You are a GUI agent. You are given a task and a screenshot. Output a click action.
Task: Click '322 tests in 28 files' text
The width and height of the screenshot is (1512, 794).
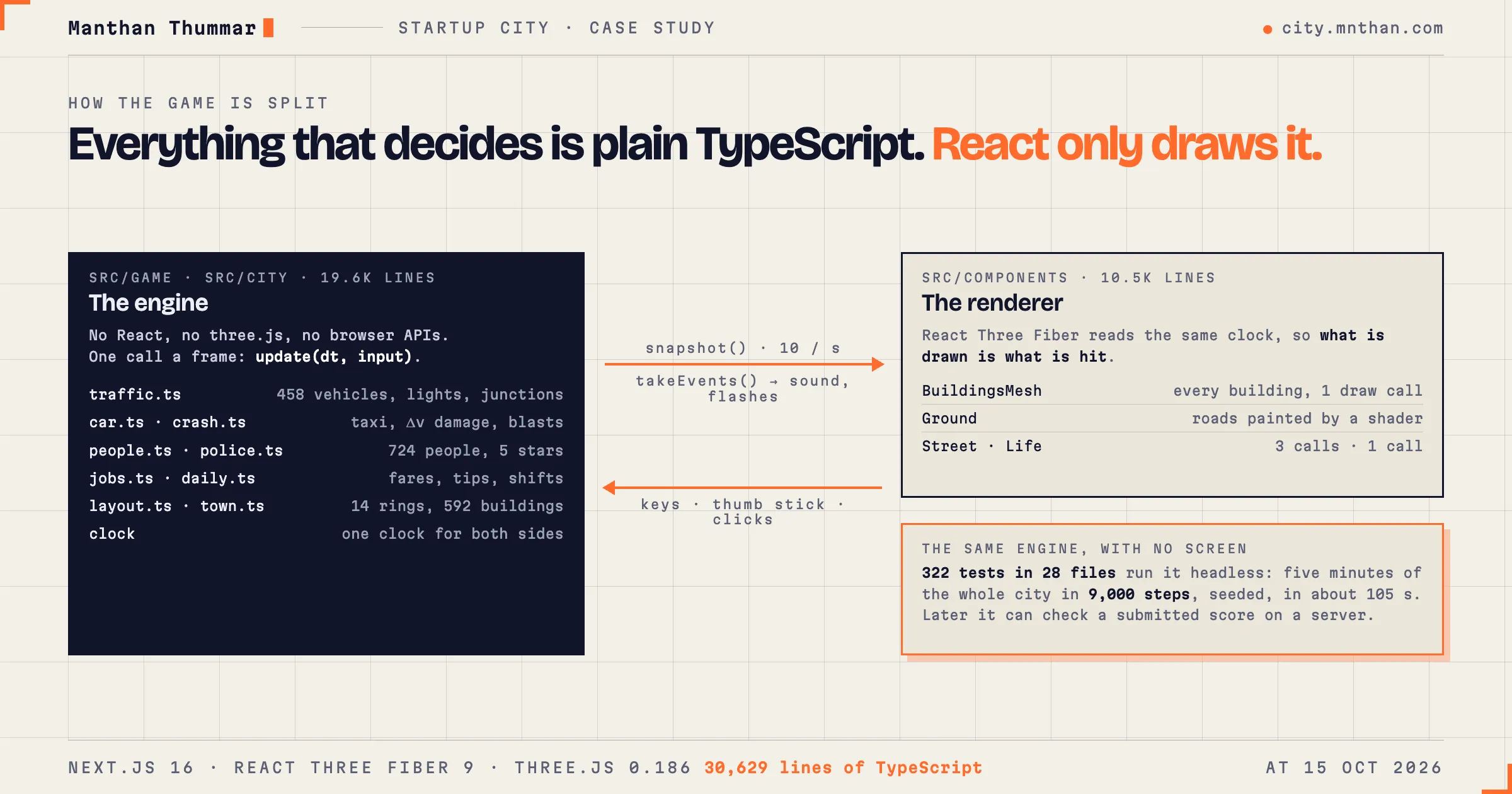(x=1019, y=573)
